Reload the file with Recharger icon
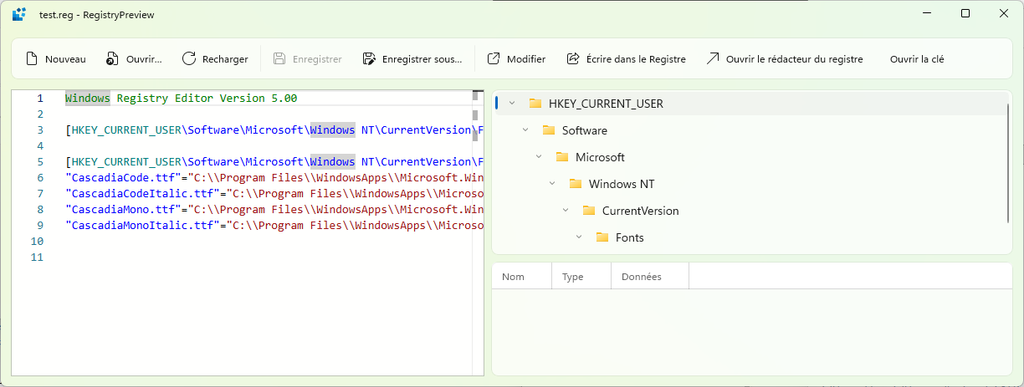This screenshot has width=1024, height=387. 189,59
